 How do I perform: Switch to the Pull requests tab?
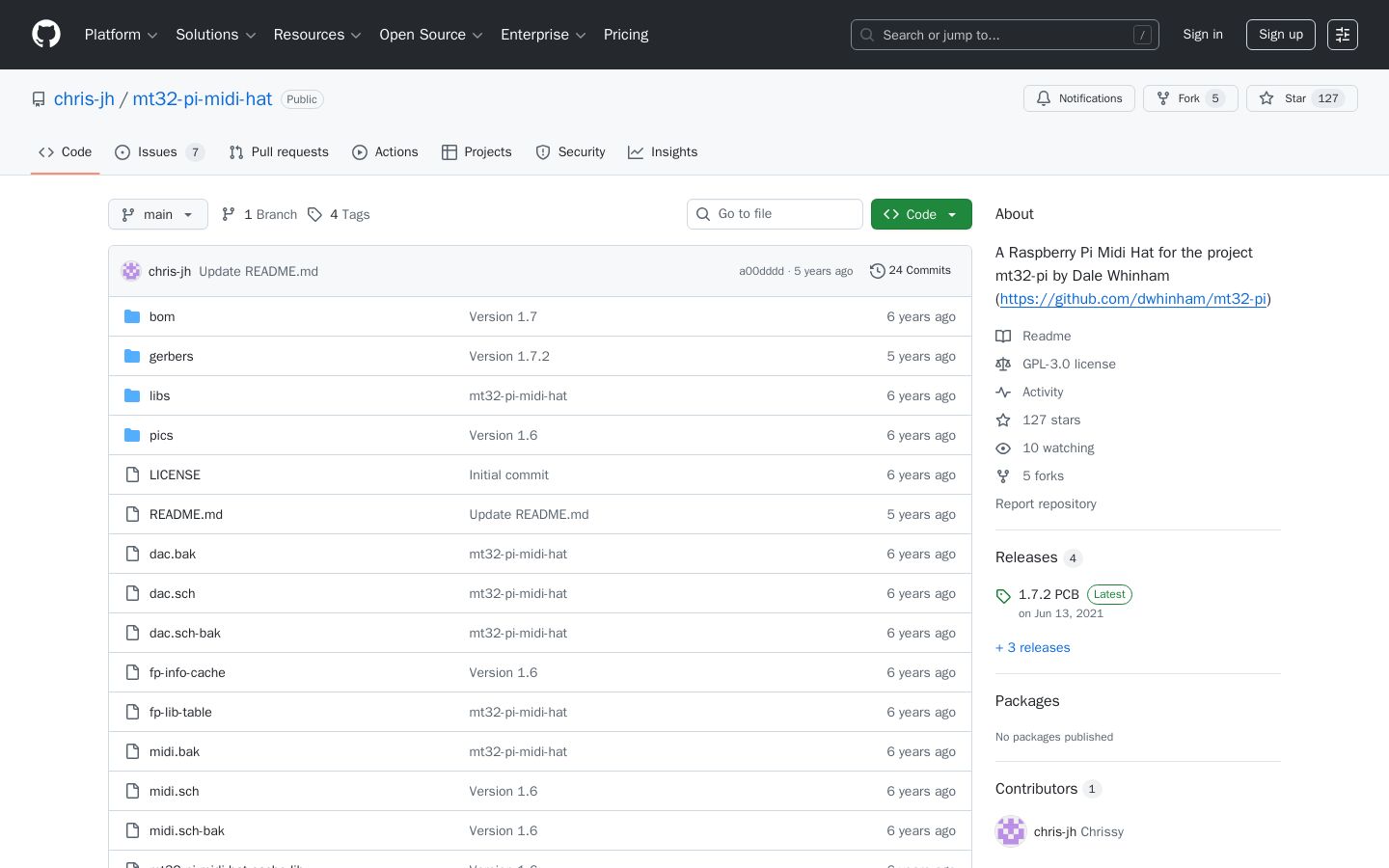point(279,152)
